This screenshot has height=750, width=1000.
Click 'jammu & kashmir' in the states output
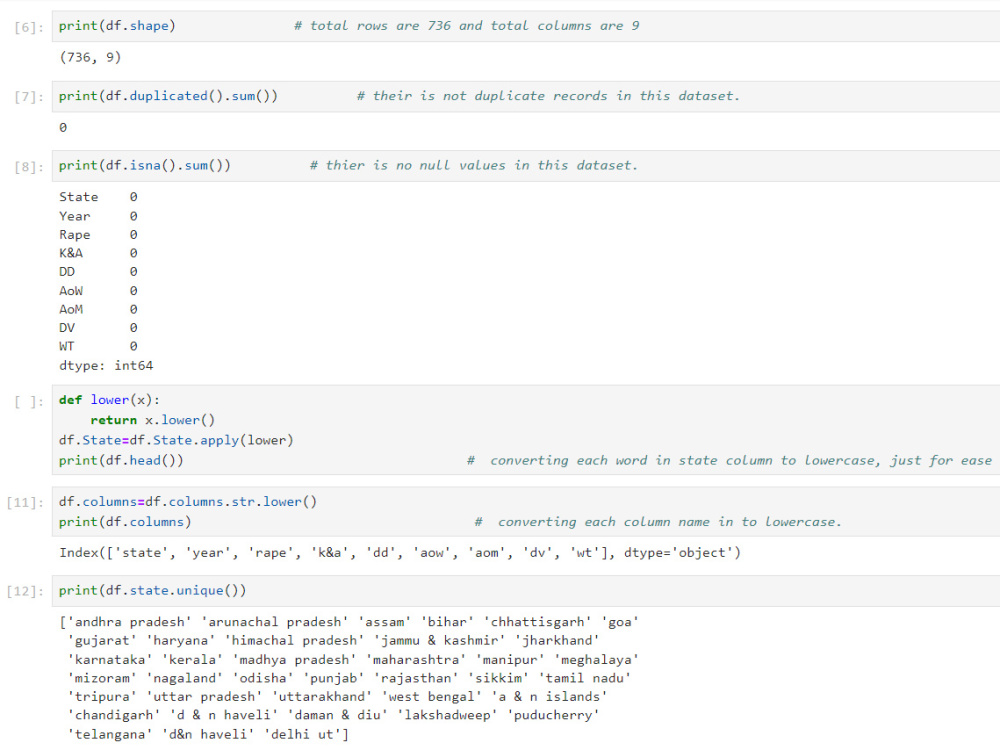click(439, 641)
